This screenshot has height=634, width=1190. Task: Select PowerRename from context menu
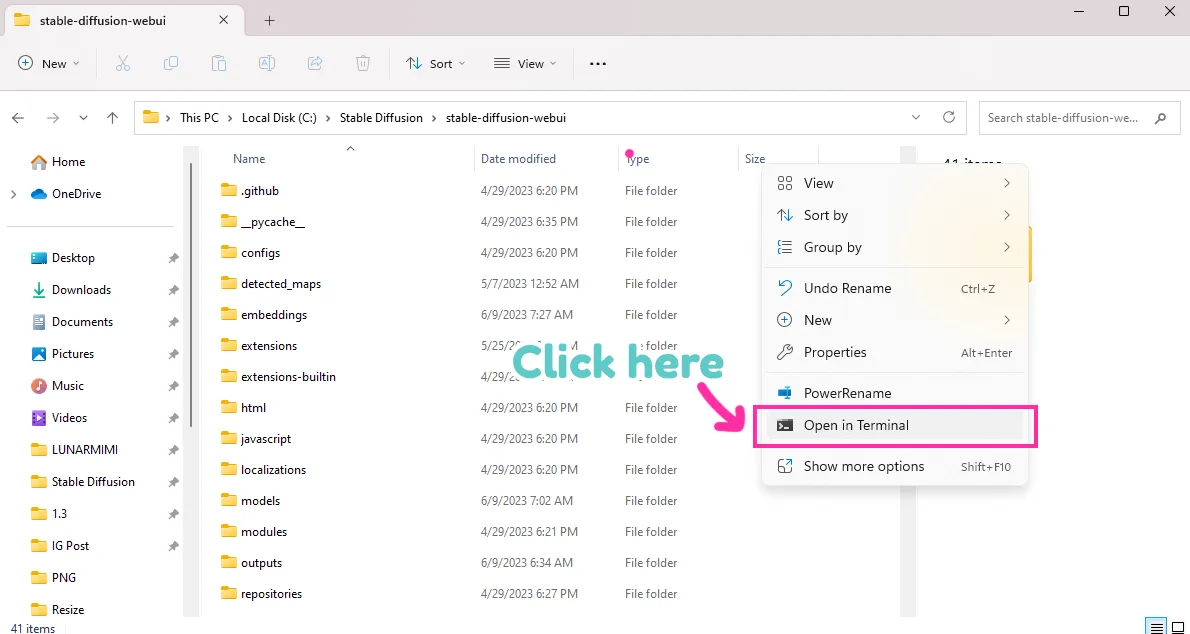click(x=895, y=393)
